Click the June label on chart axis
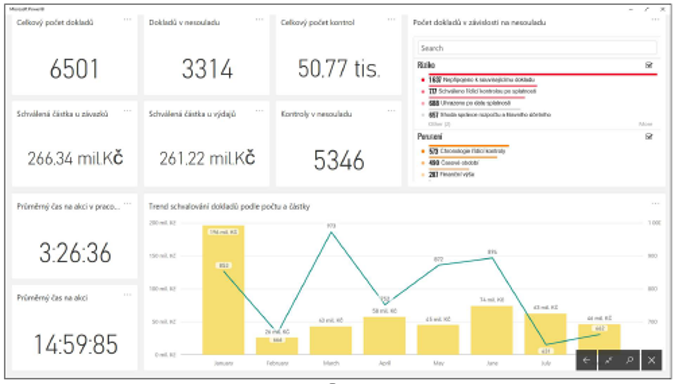 tap(492, 363)
